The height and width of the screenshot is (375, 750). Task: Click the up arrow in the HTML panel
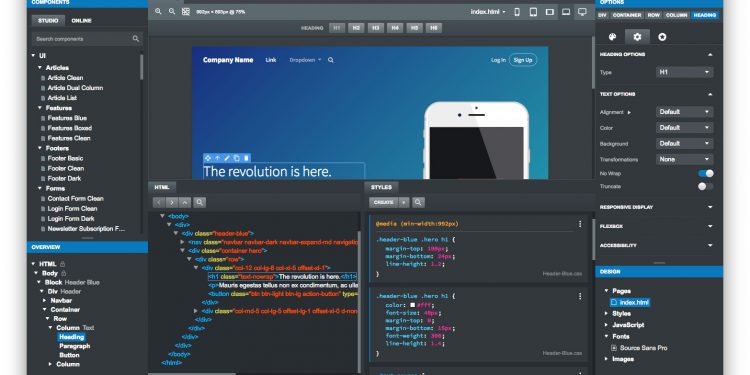coord(185,202)
